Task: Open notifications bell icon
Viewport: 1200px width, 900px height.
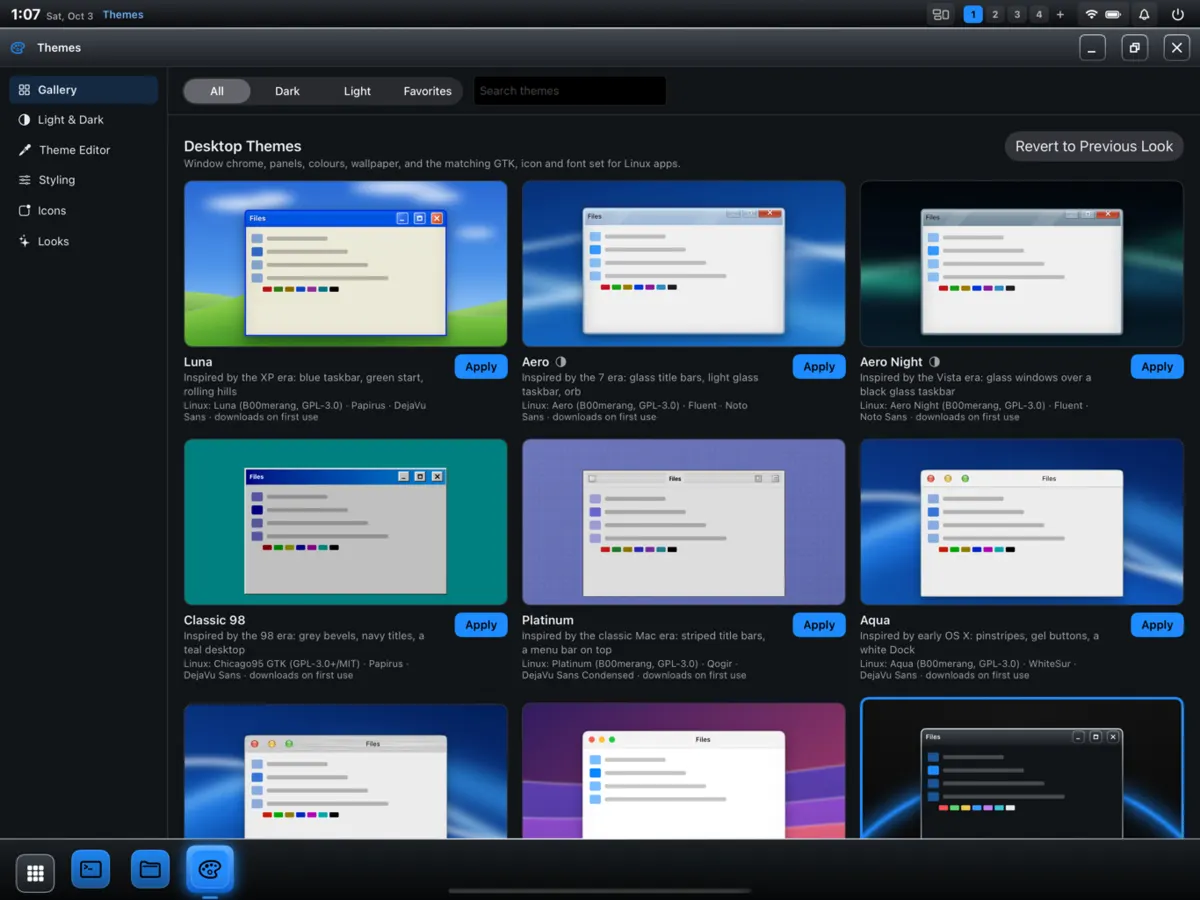Action: coord(1144,15)
